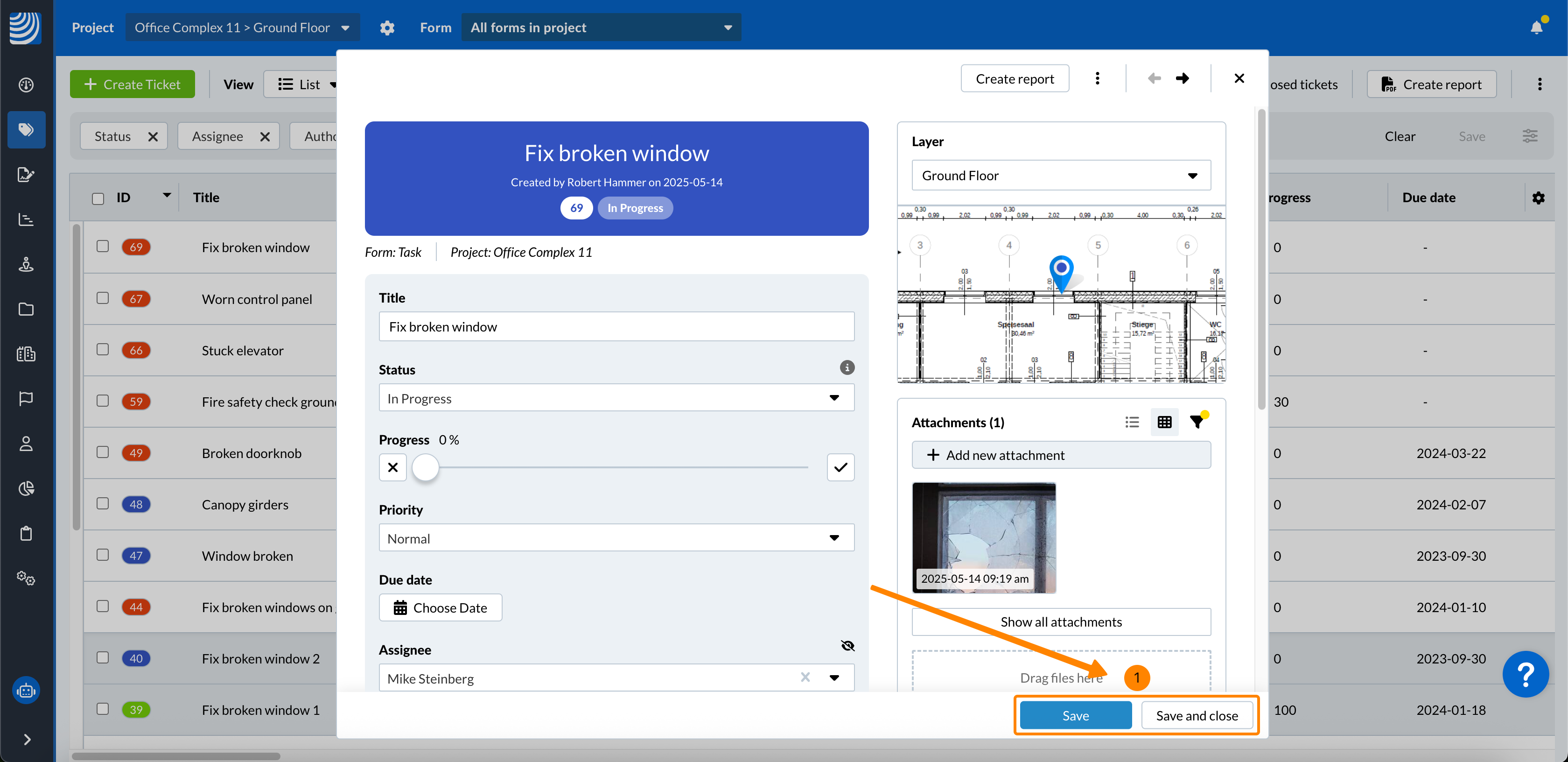Switch attachments to list view icon
Viewport: 1568px width, 762px height.
point(1132,422)
